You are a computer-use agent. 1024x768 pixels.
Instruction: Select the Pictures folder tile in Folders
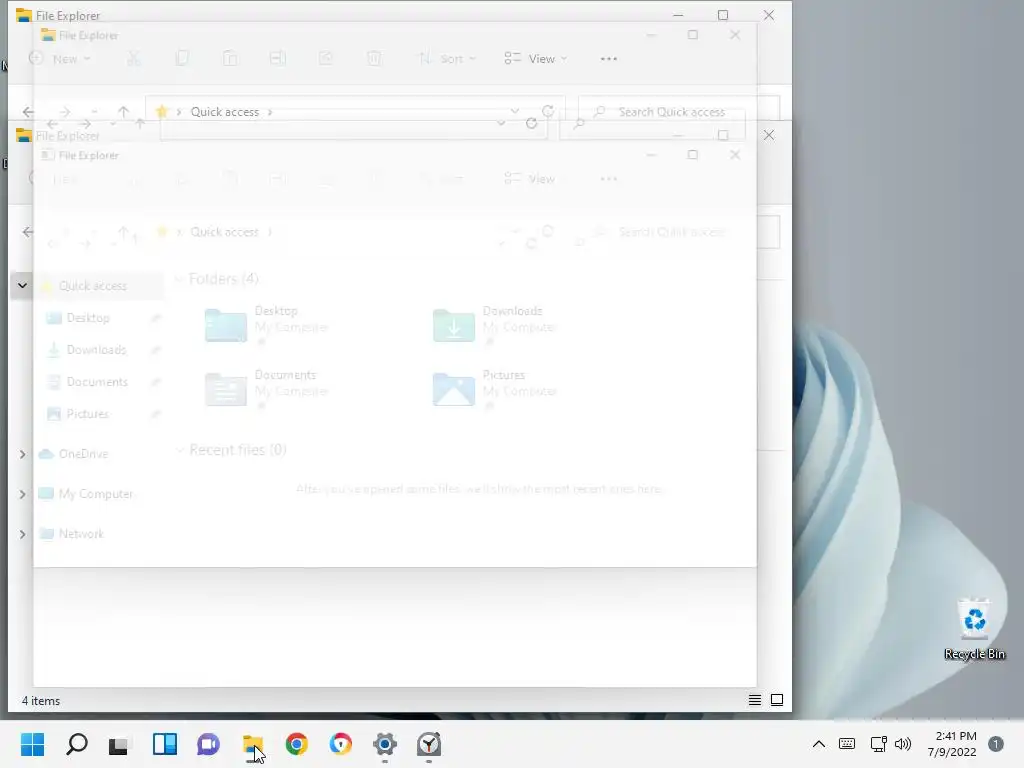pos(494,389)
